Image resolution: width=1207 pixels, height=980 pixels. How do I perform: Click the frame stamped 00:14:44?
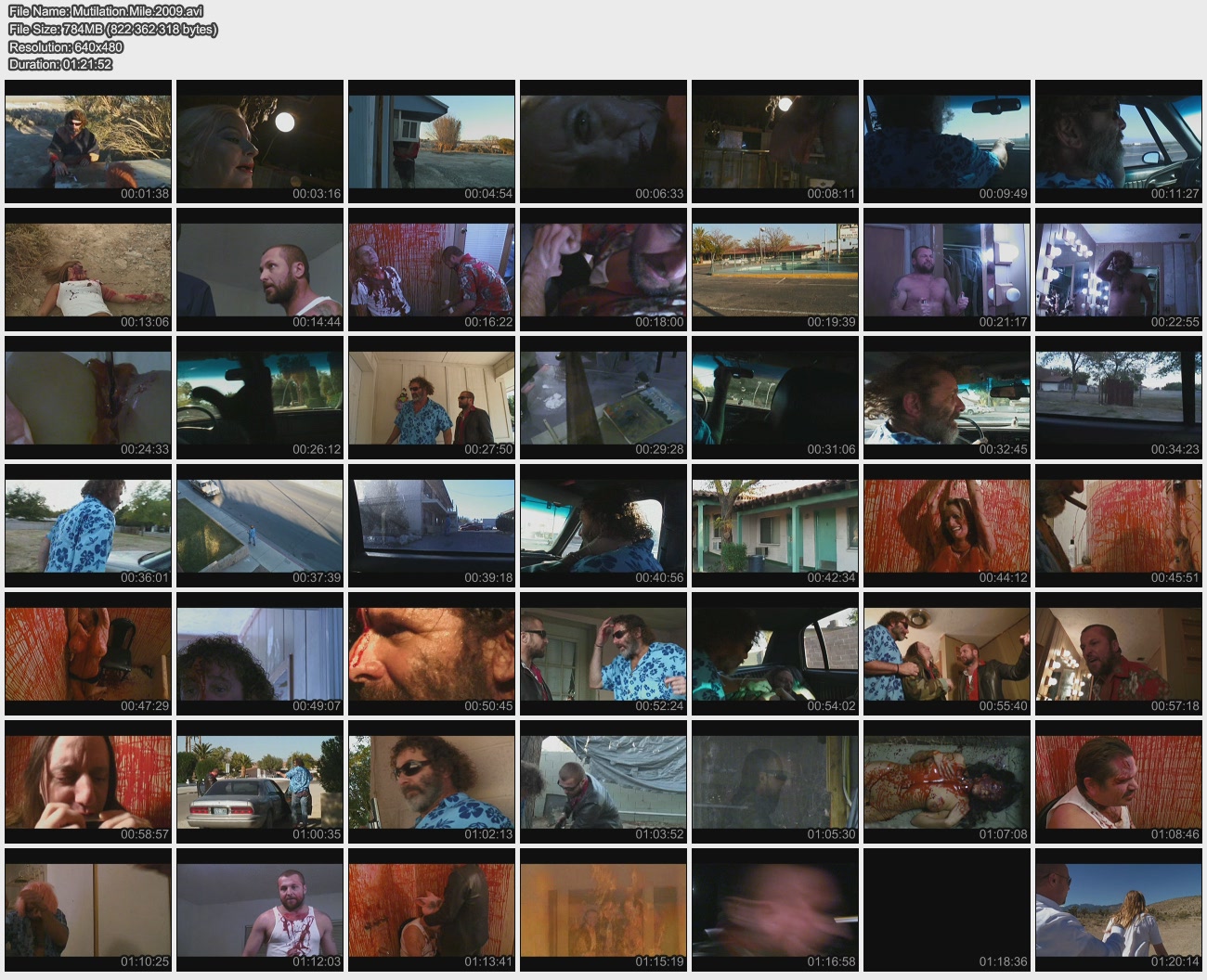coord(260,269)
